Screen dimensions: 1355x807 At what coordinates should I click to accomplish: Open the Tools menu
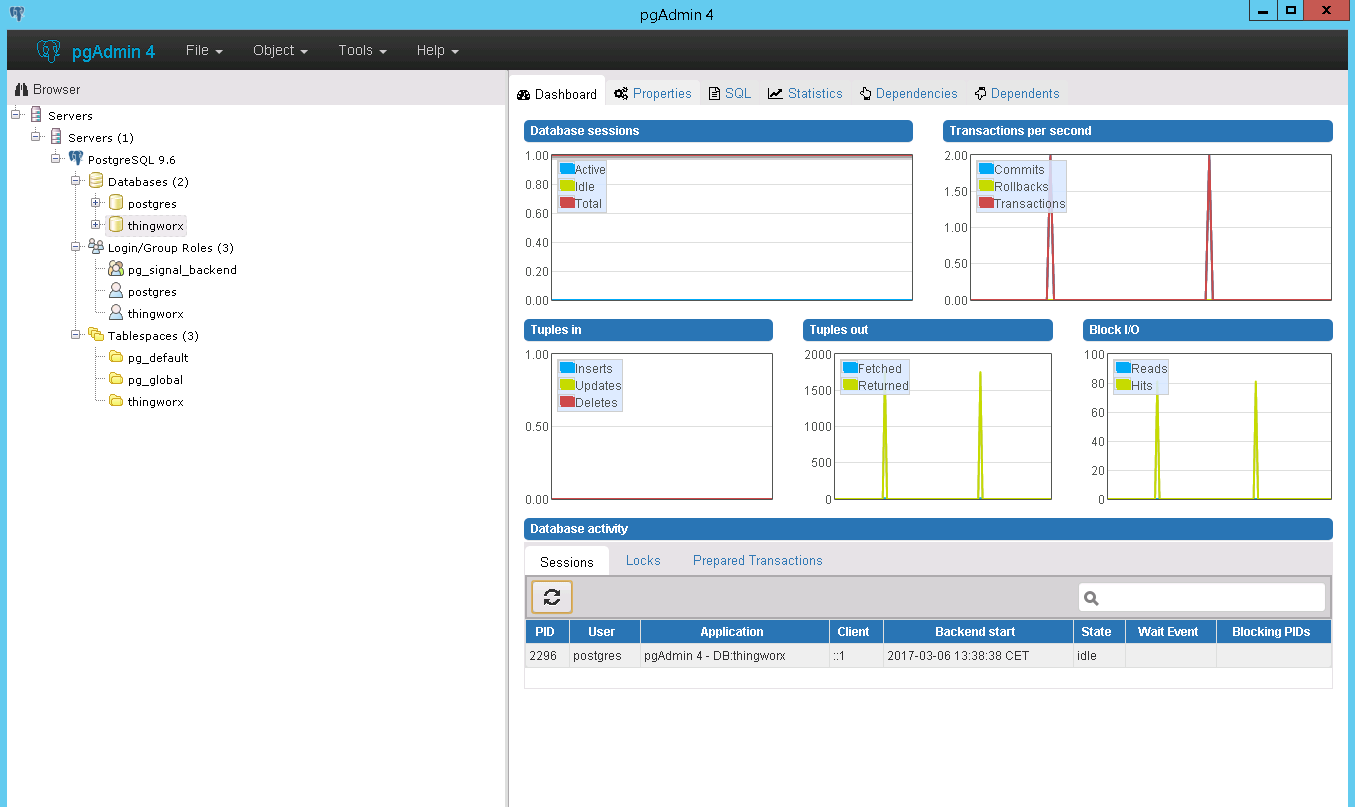coord(362,50)
